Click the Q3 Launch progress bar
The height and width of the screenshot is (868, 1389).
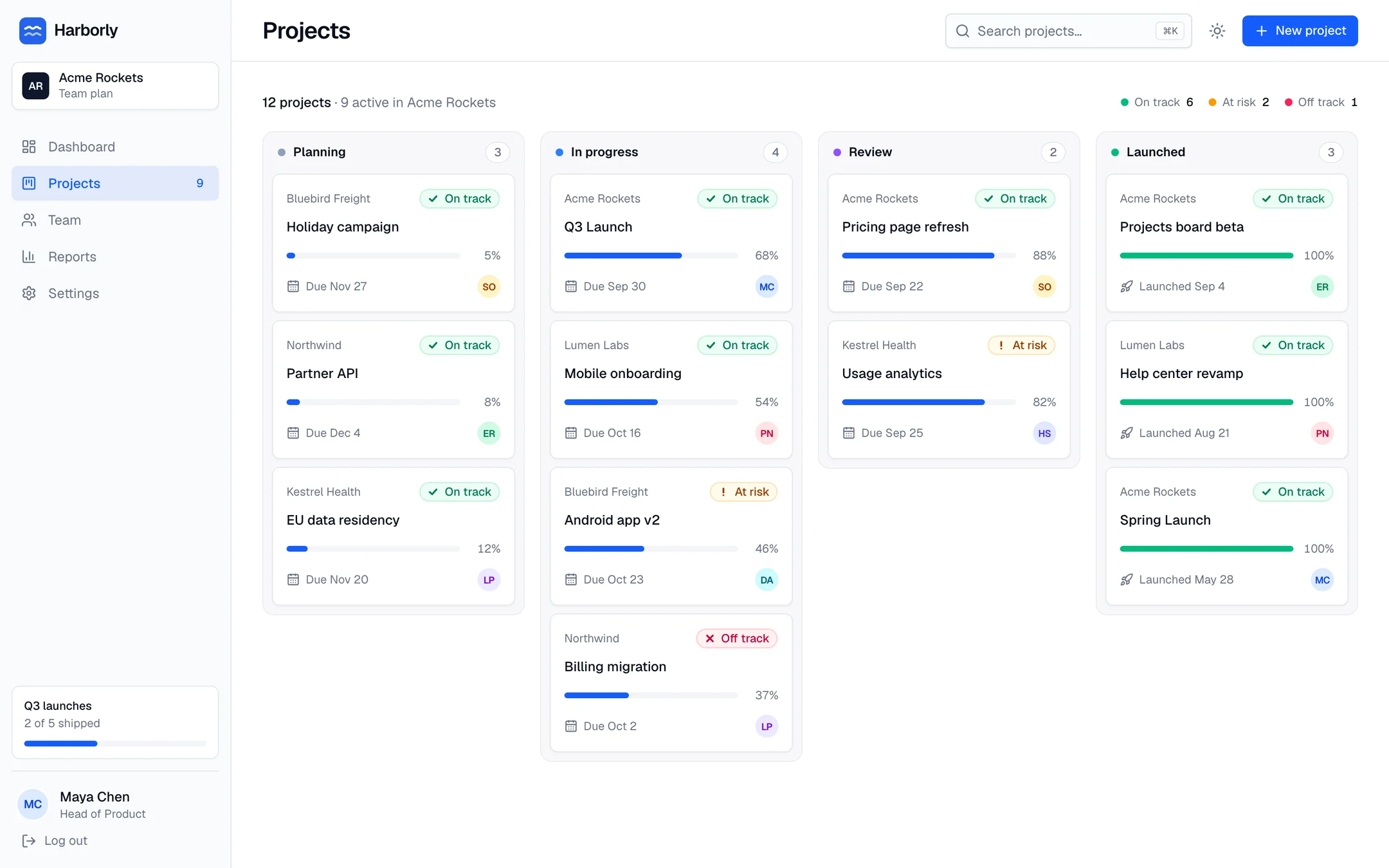(x=651, y=256)
